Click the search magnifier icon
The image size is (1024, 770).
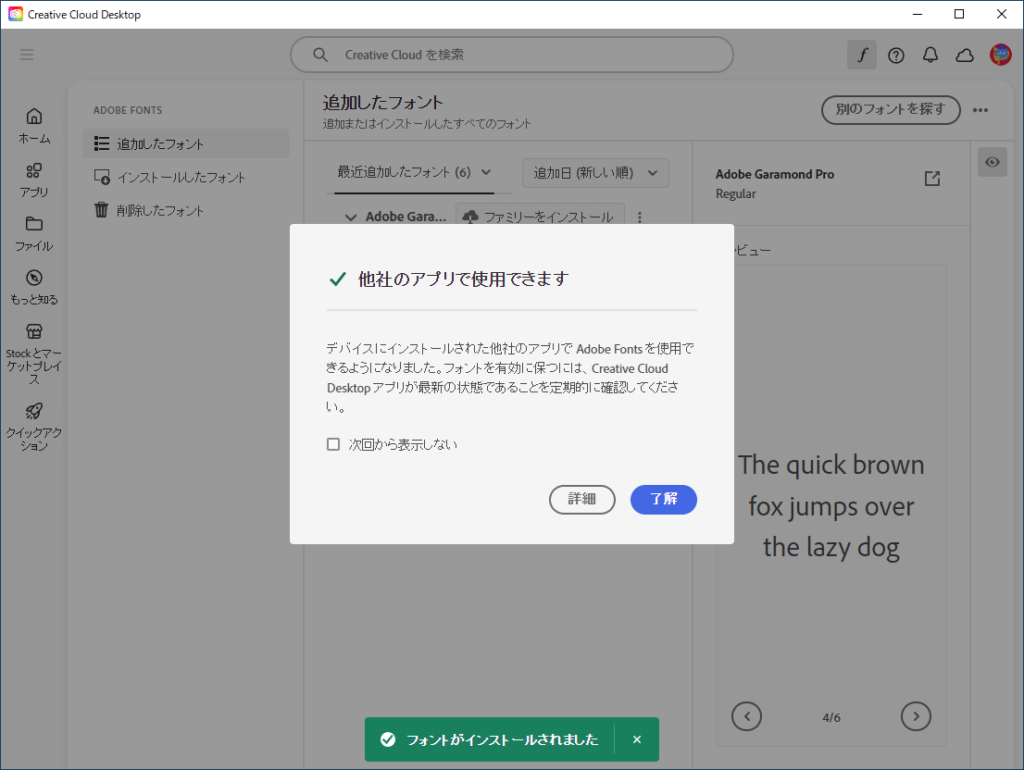[x=320, y=55]
